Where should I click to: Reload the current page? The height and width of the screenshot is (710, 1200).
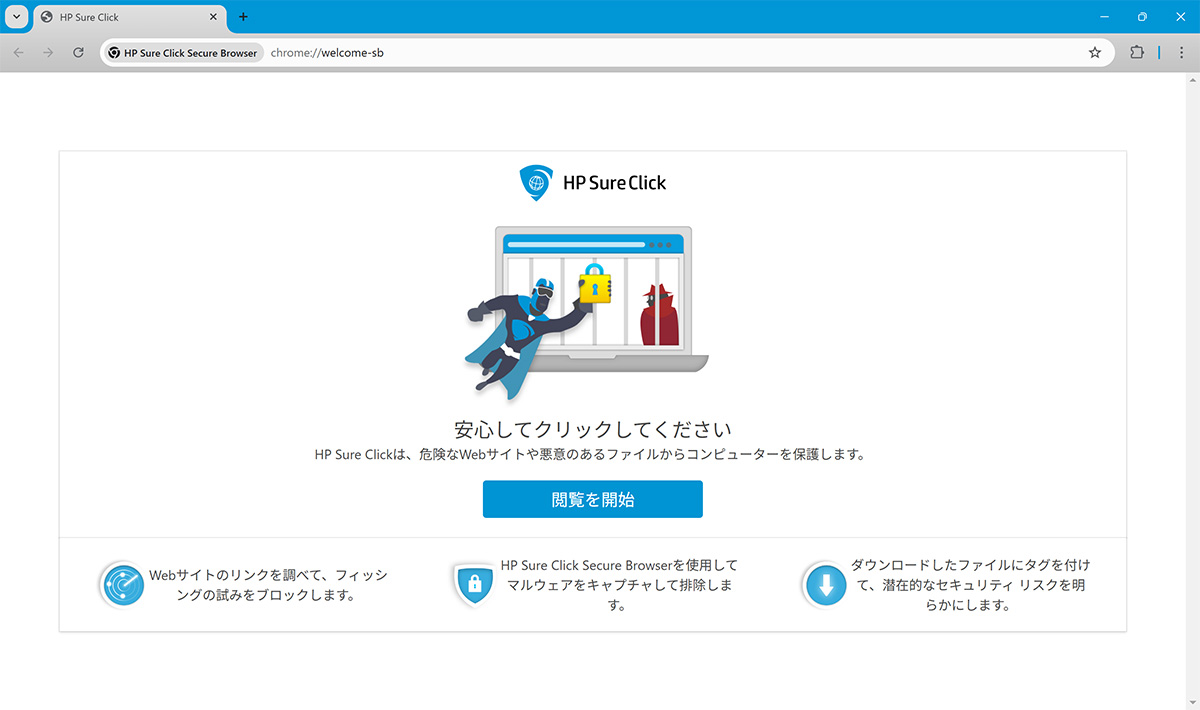78,52
